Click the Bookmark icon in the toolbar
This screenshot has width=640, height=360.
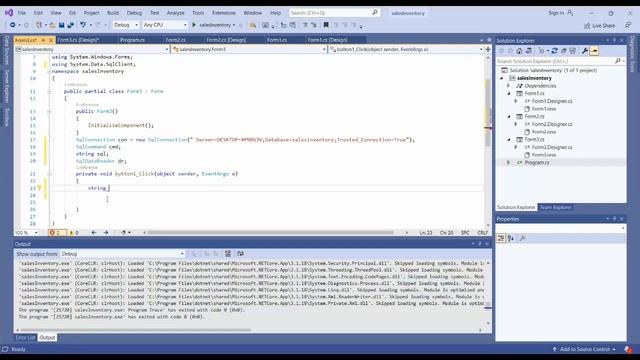click(326, 25)
